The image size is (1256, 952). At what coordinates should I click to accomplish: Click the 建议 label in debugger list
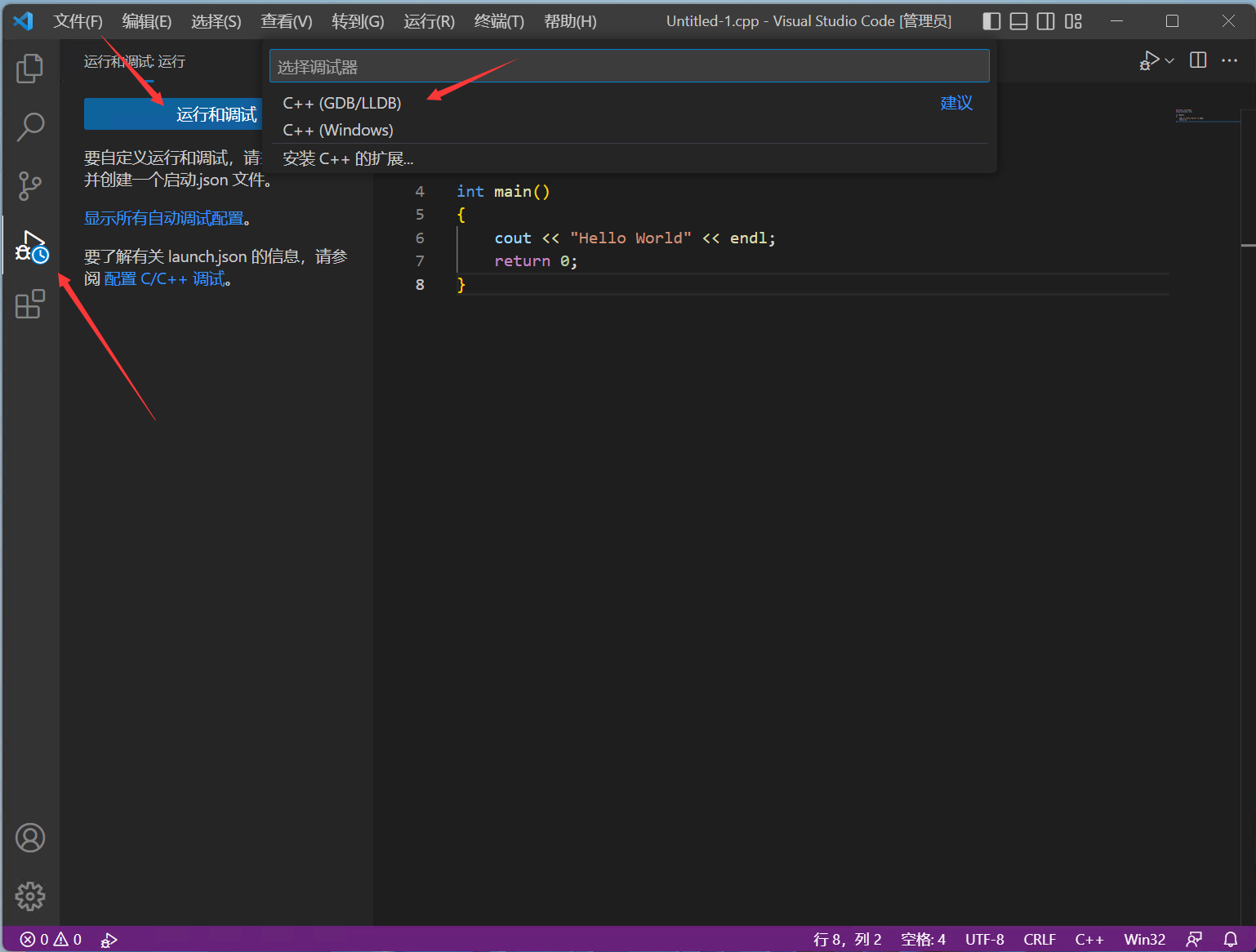(x=956, y=103)
